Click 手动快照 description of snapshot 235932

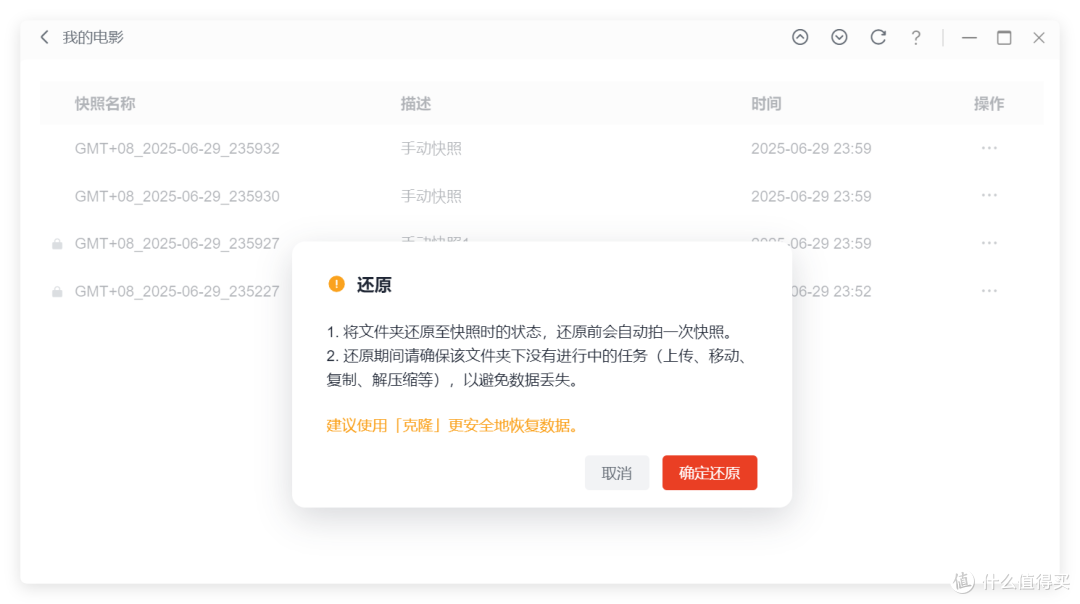click(x=431, y=149)
